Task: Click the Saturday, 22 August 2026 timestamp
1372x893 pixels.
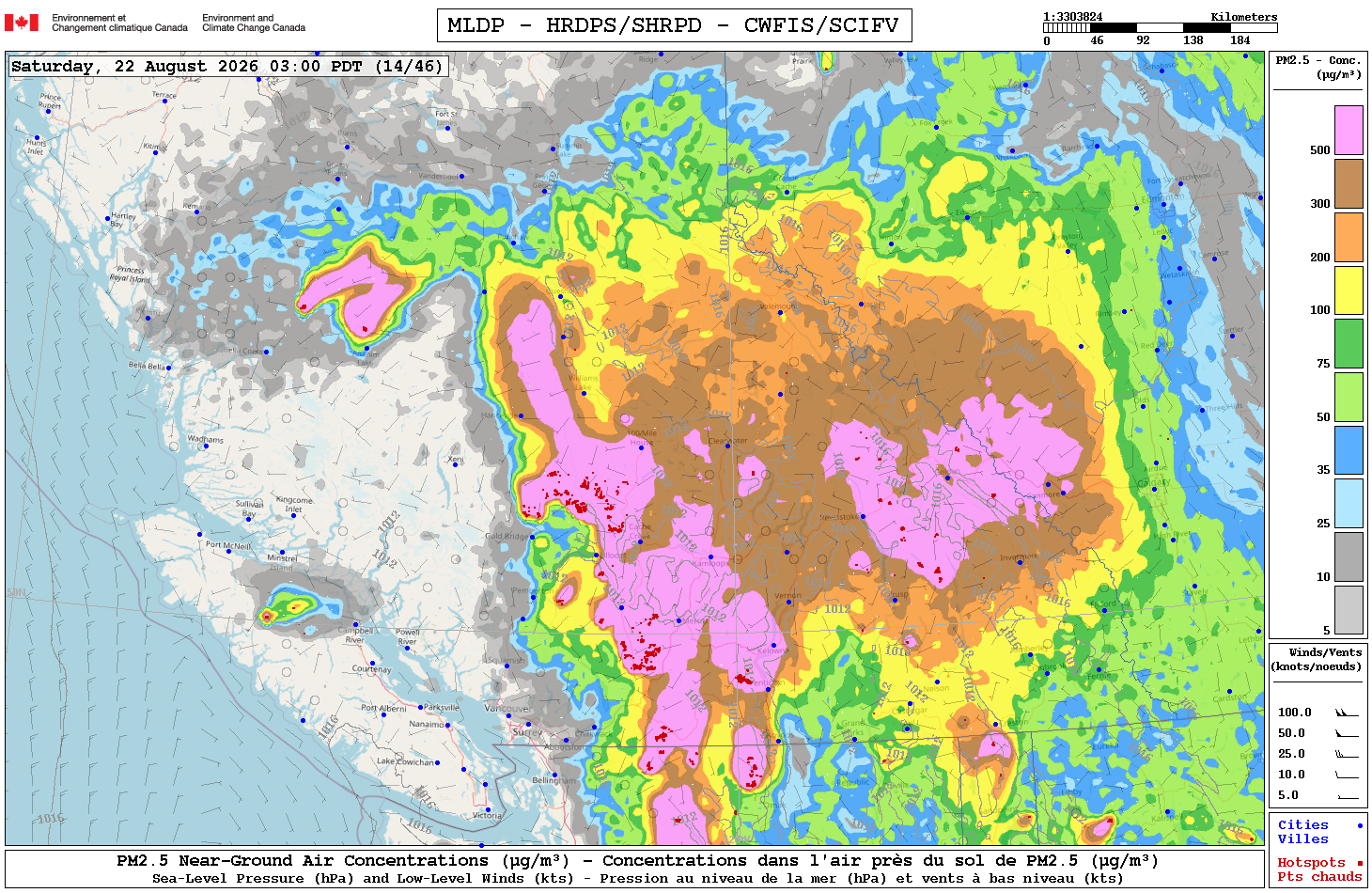Action: [x=226, y=66]
